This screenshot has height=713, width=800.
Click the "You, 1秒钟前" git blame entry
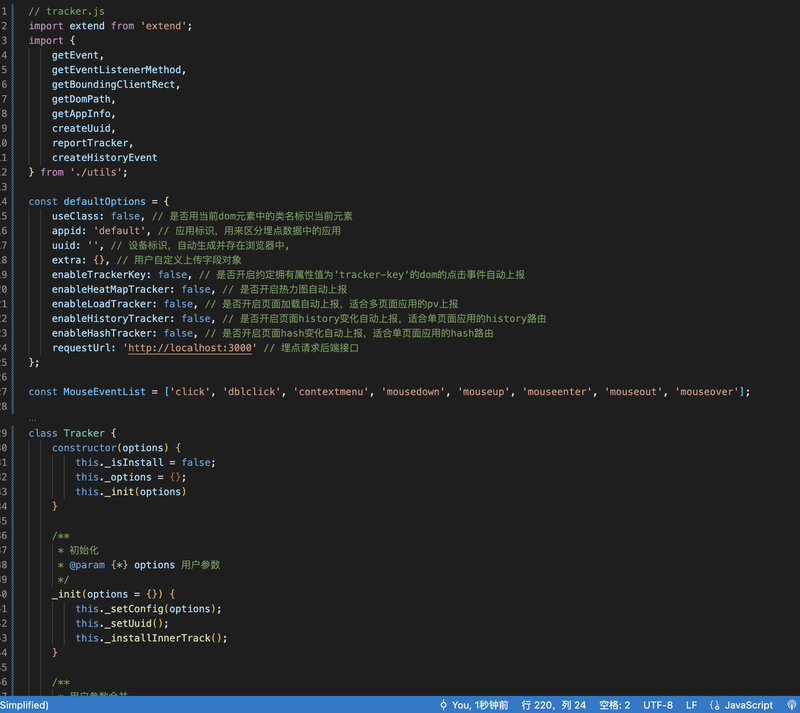(474, 705)
